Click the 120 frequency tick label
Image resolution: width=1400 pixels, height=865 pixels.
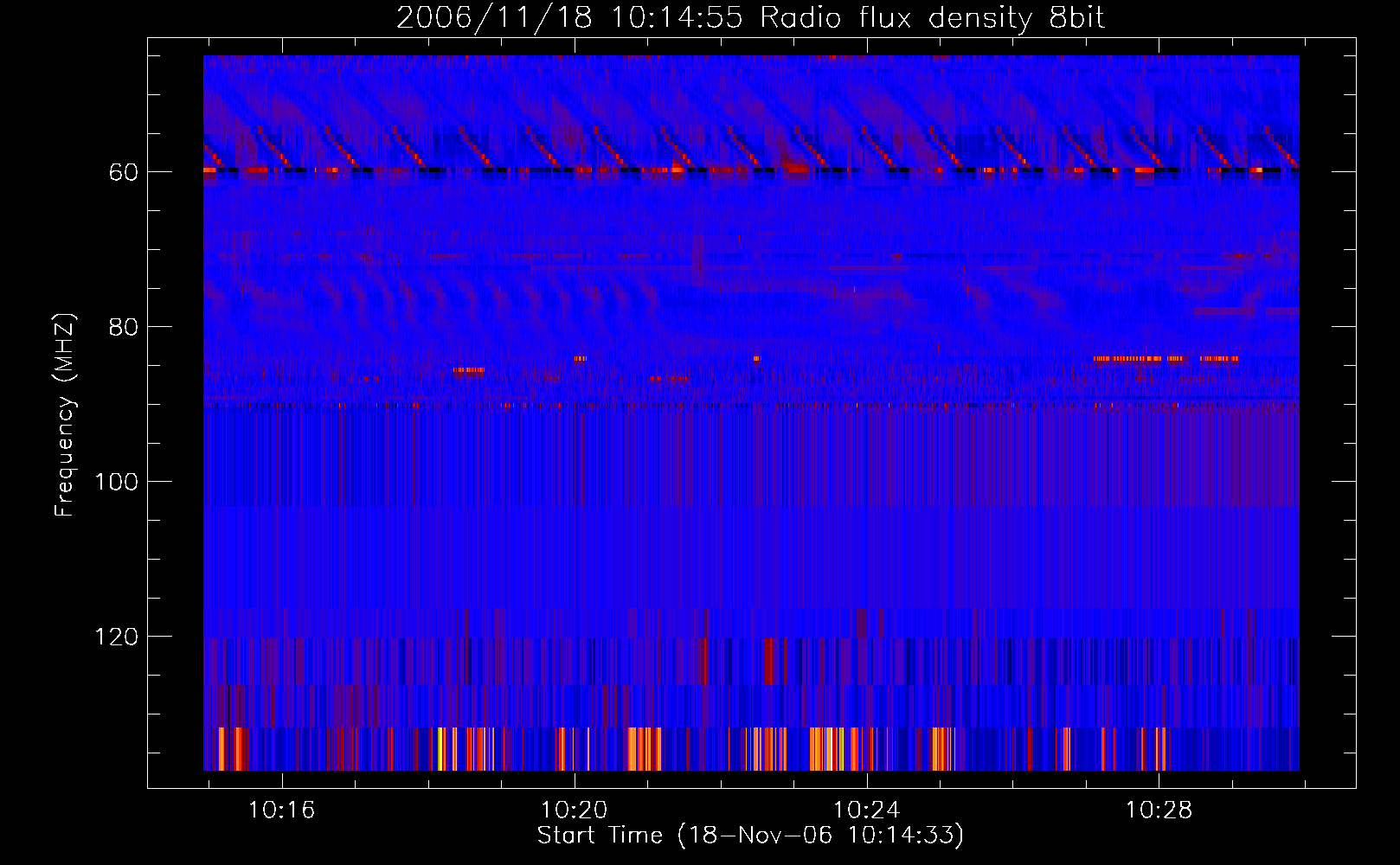tap(117, 637)
